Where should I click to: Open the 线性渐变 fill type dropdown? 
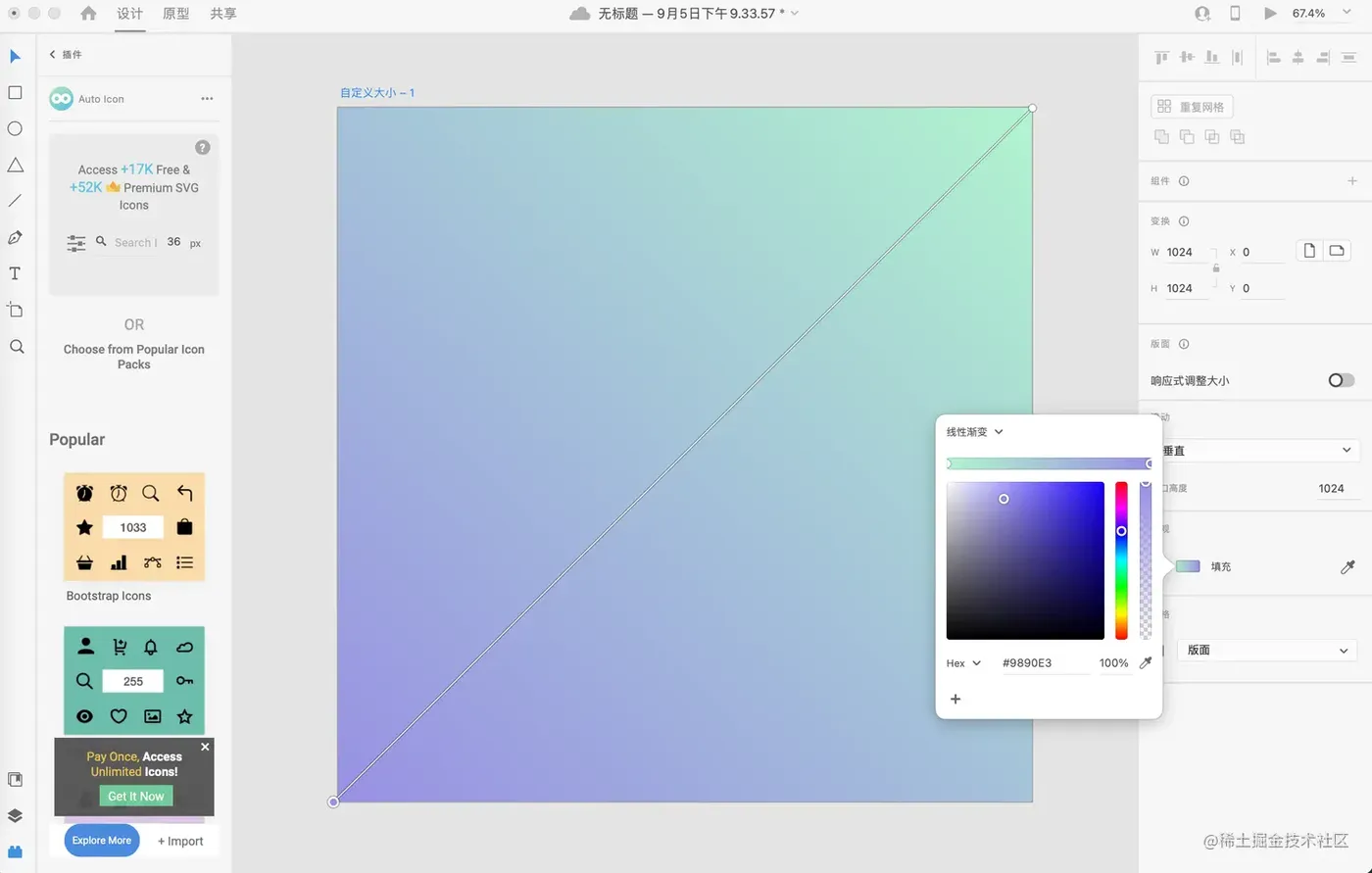[x=975, y=432]
